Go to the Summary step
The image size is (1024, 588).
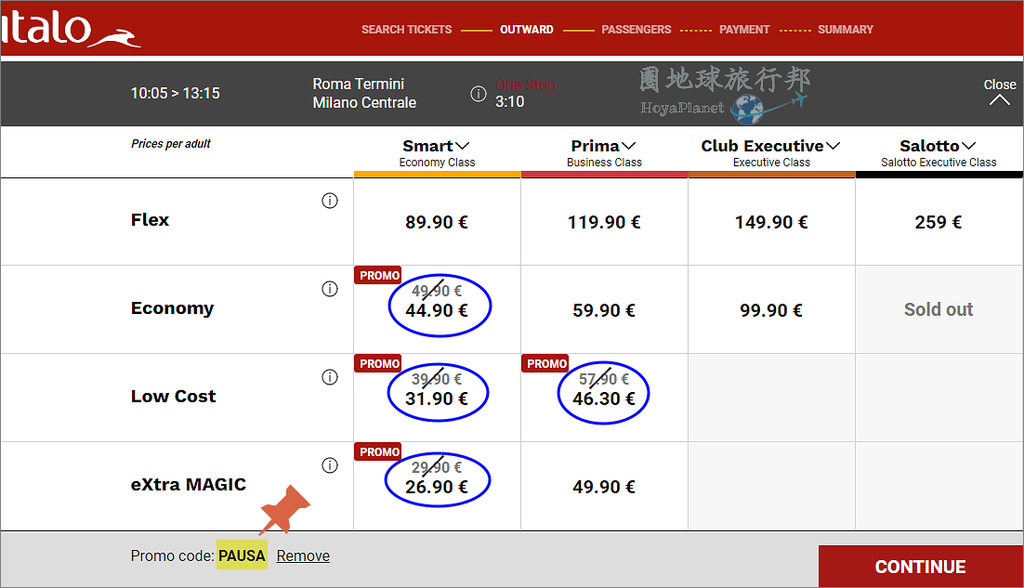845,29
